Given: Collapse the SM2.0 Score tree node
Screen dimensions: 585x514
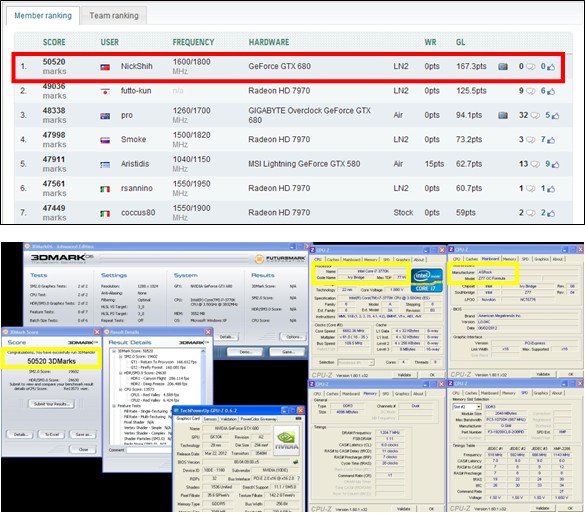Looking at the screenshot, I should (x=121, y=357).
